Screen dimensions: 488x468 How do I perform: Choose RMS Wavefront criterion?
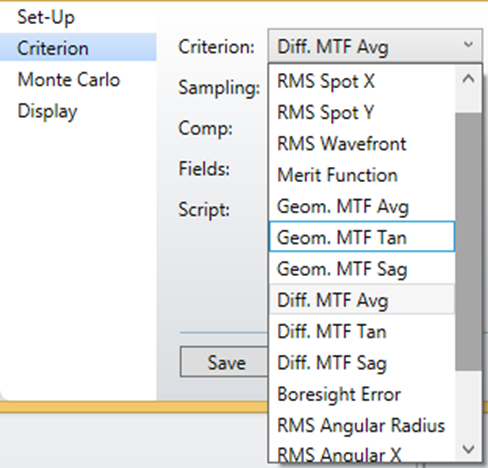(x=362, y=144)
